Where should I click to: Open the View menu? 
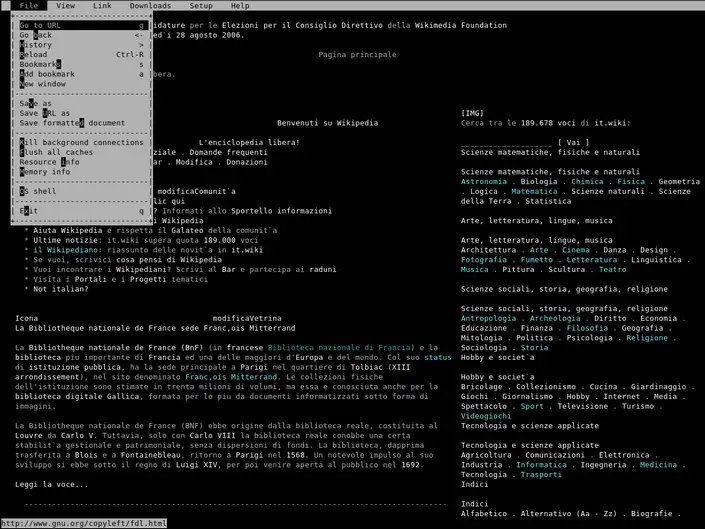[66, 5]
